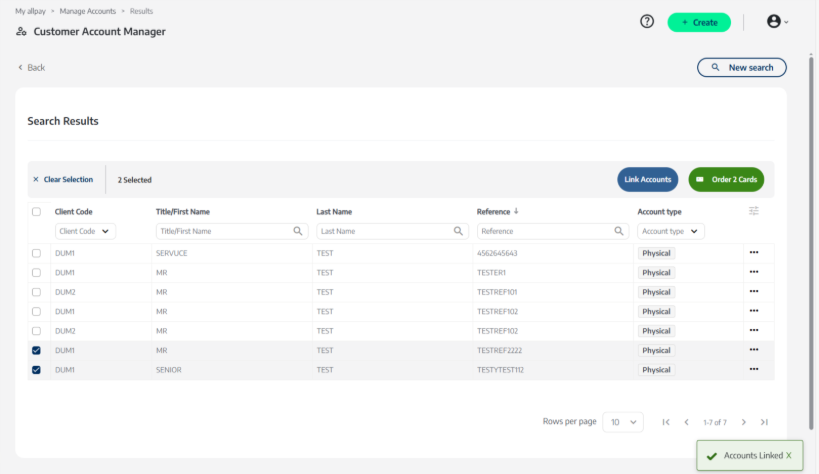Click Clear Selection
819x474 pixels.
[63, 179]
